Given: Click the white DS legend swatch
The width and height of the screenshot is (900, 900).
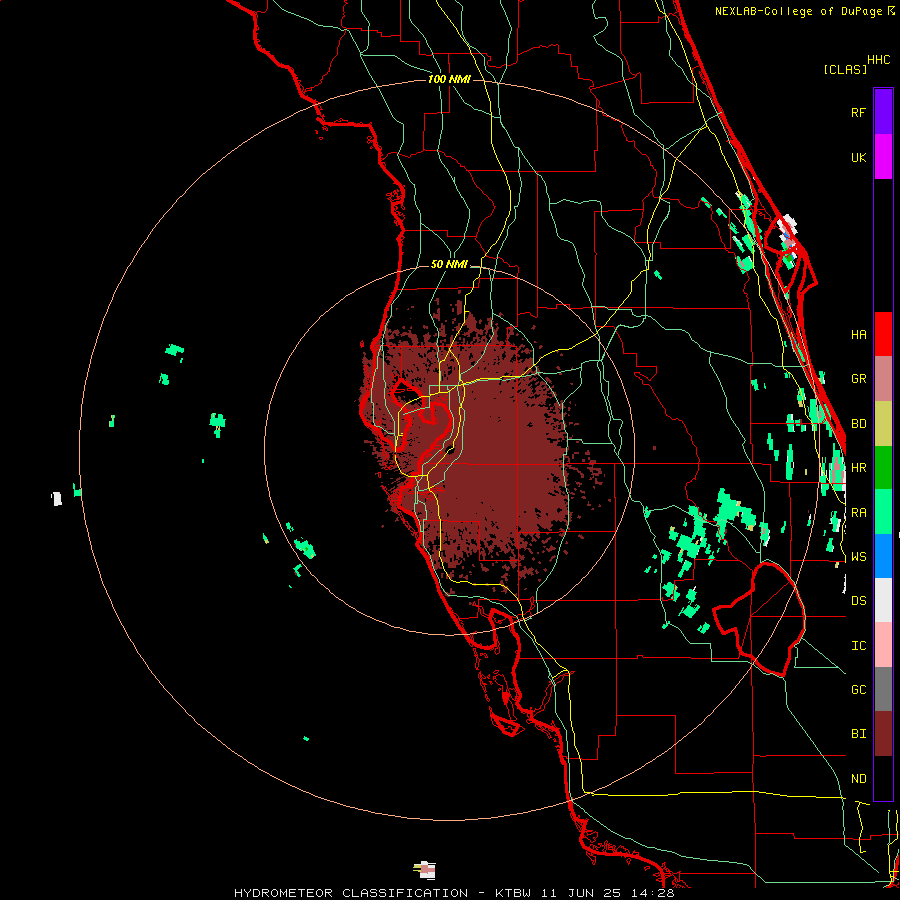Looking at the screenshot, I should pos(883,600).
